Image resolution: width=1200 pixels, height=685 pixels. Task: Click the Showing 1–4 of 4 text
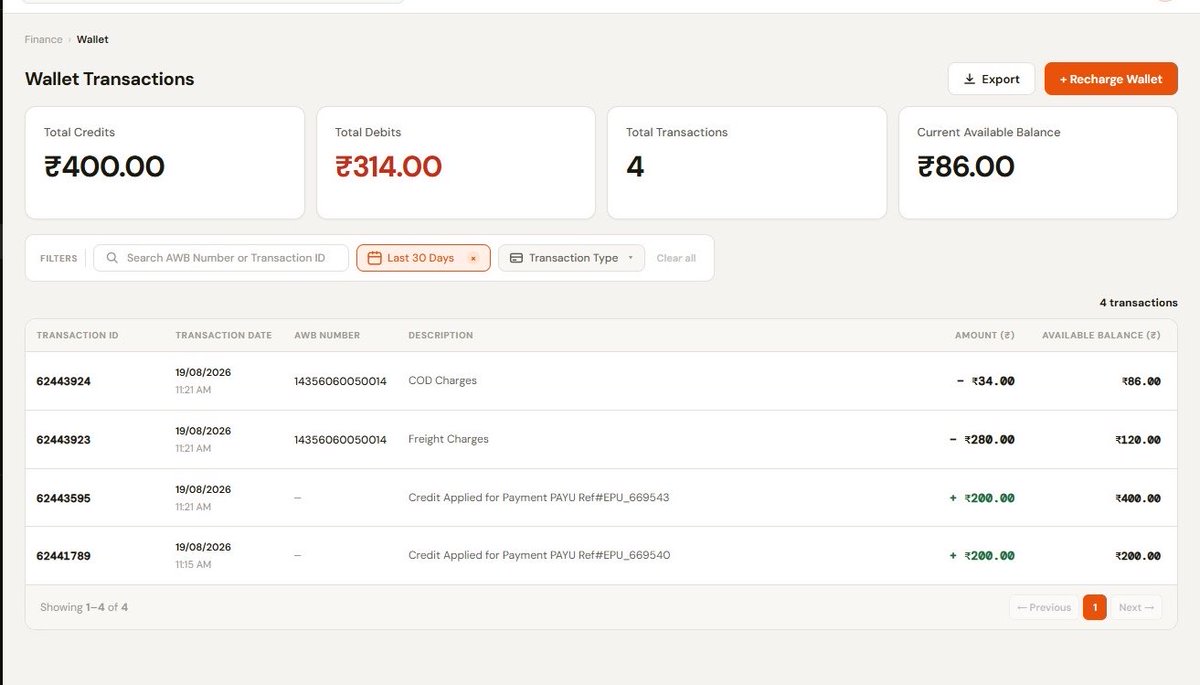coord(84,607)
